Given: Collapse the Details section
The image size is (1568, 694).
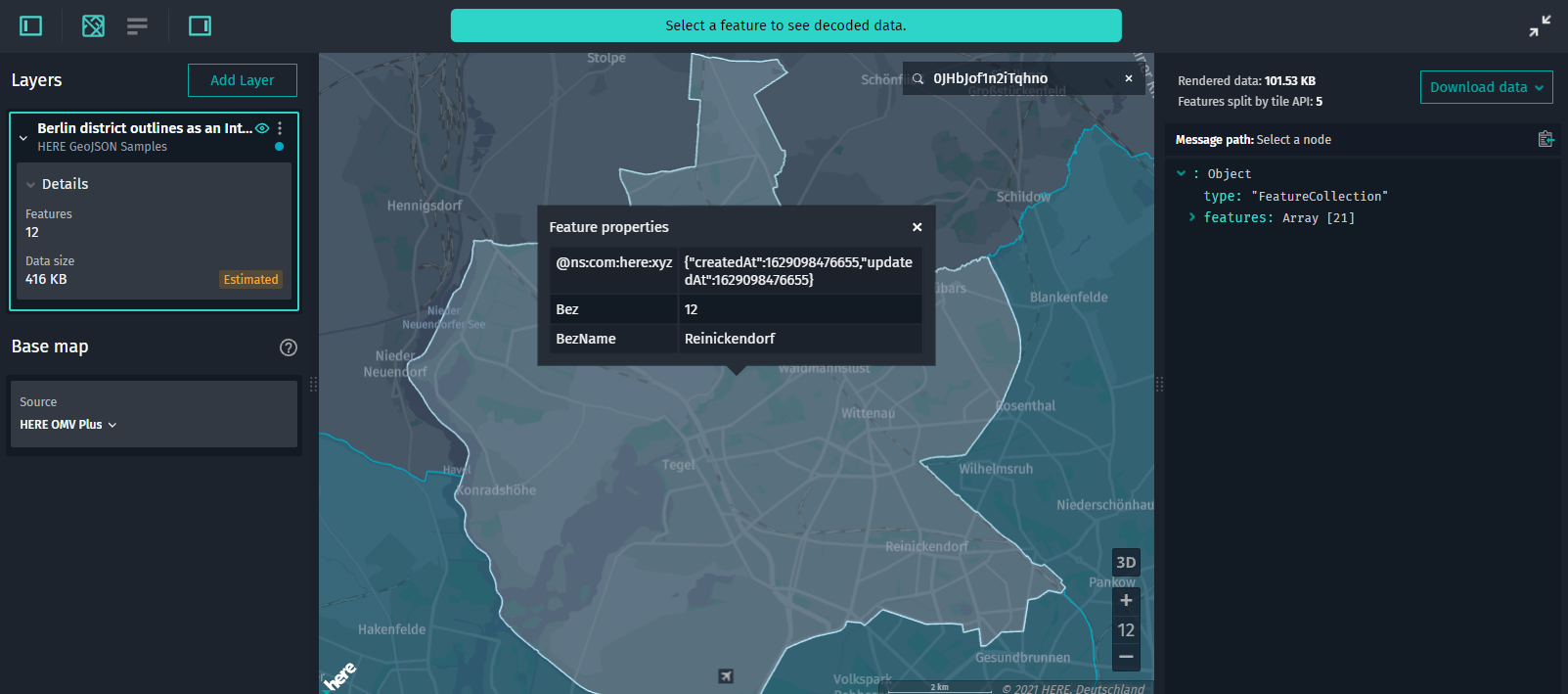Looking at the screenshot, I should [x=31, y=184].
